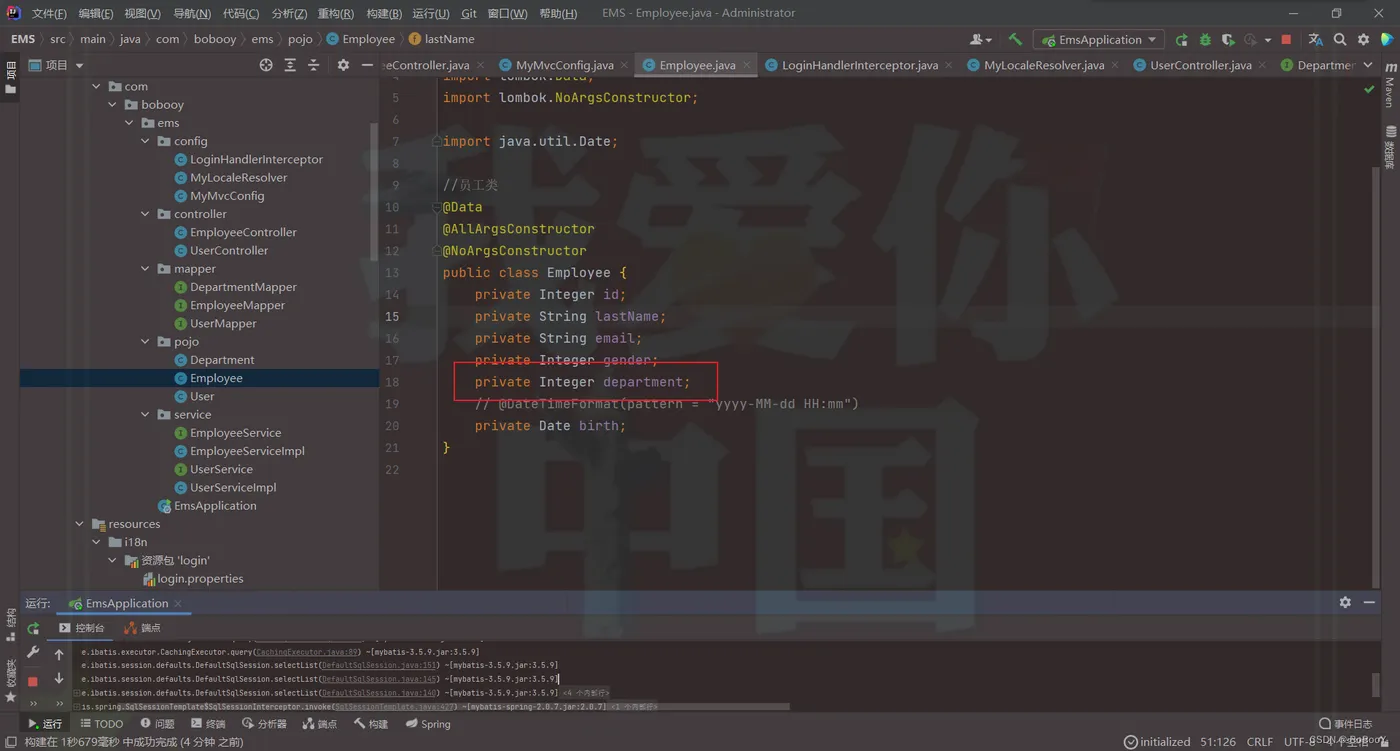
Task: Collapse the com package folder
Action: click(x=97, y=86)
